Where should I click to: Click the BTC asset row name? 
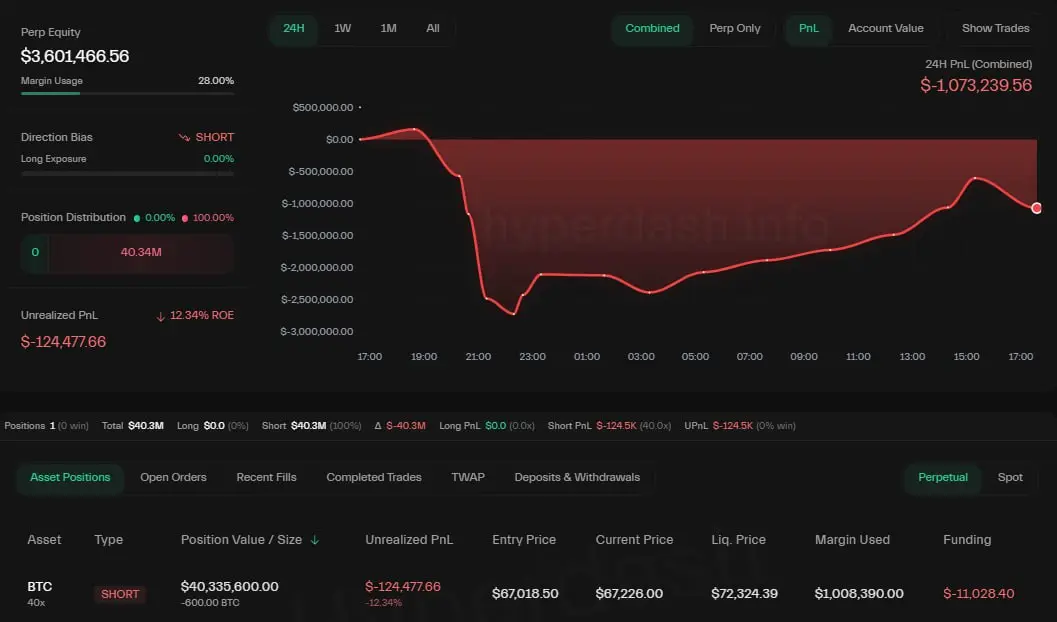coord(40,587)
